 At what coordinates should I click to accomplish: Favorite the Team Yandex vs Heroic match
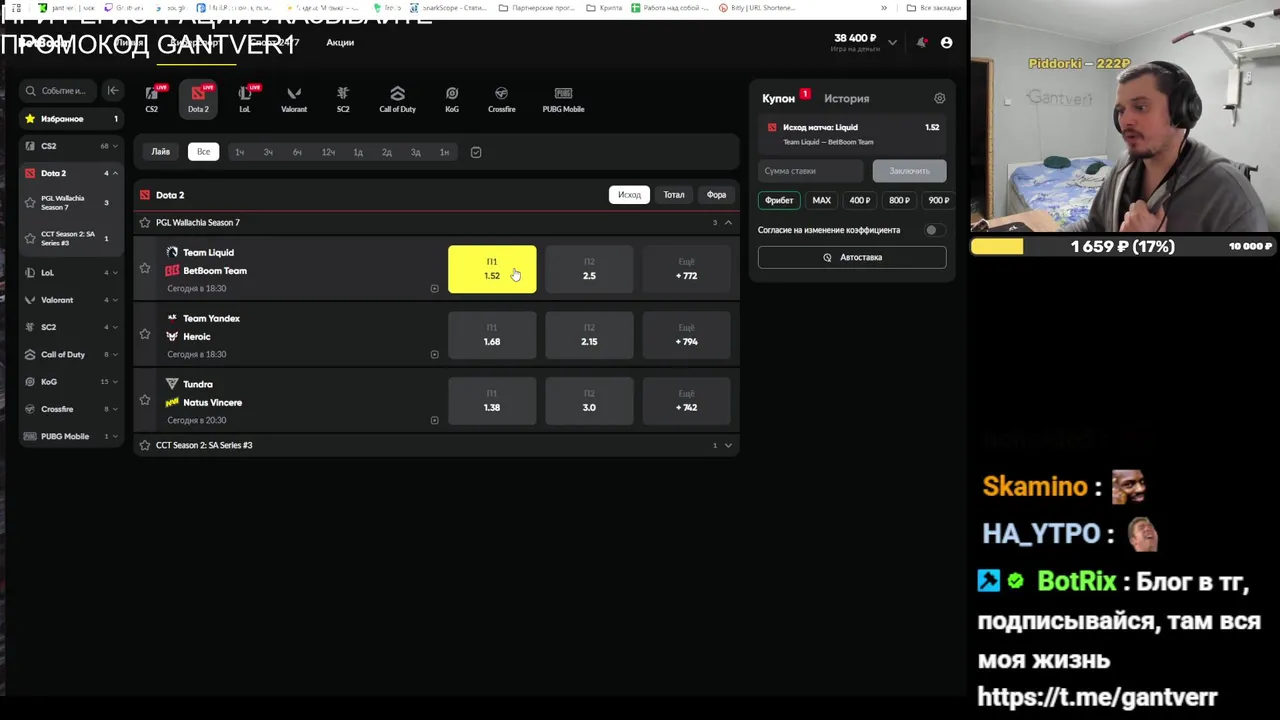click(x=145, y=334)
